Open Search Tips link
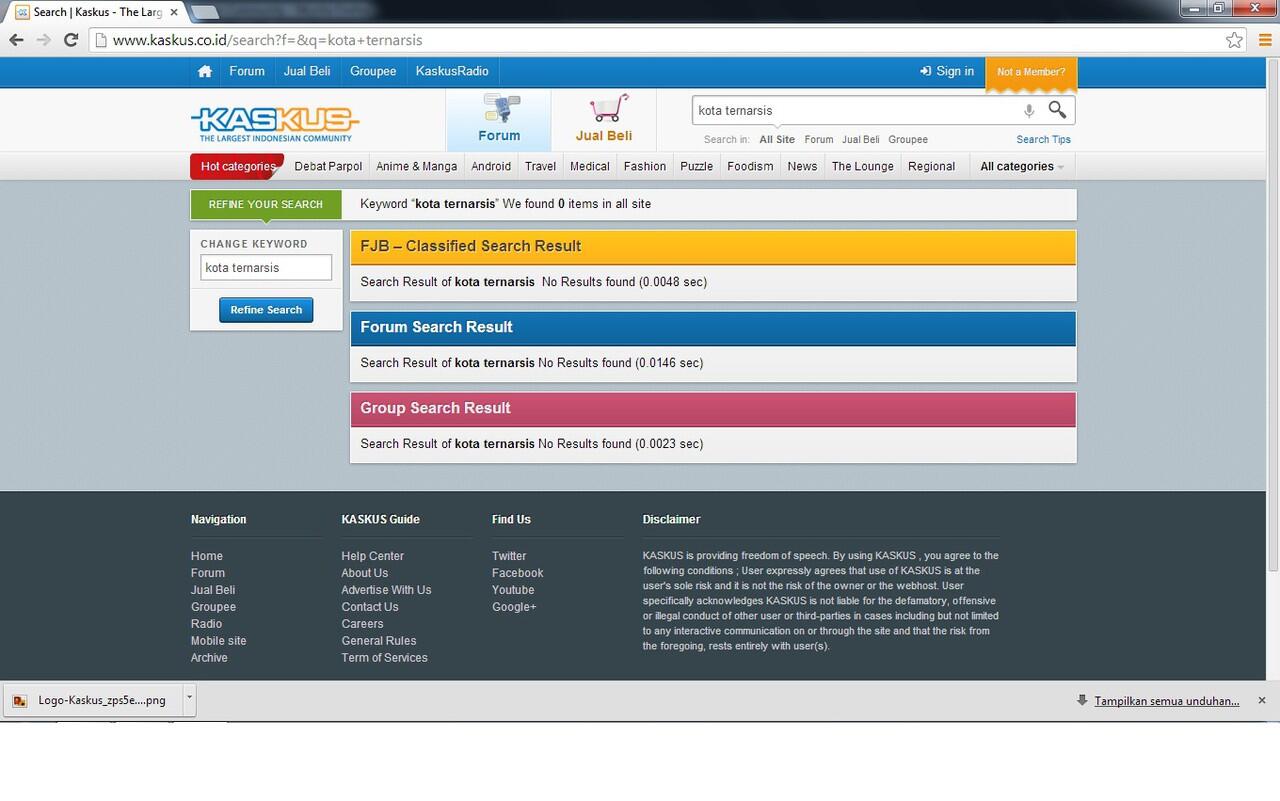Image resolution: width=1280 pixels, height=801 pixels. pyautogui.click(x=1044, y=140)
